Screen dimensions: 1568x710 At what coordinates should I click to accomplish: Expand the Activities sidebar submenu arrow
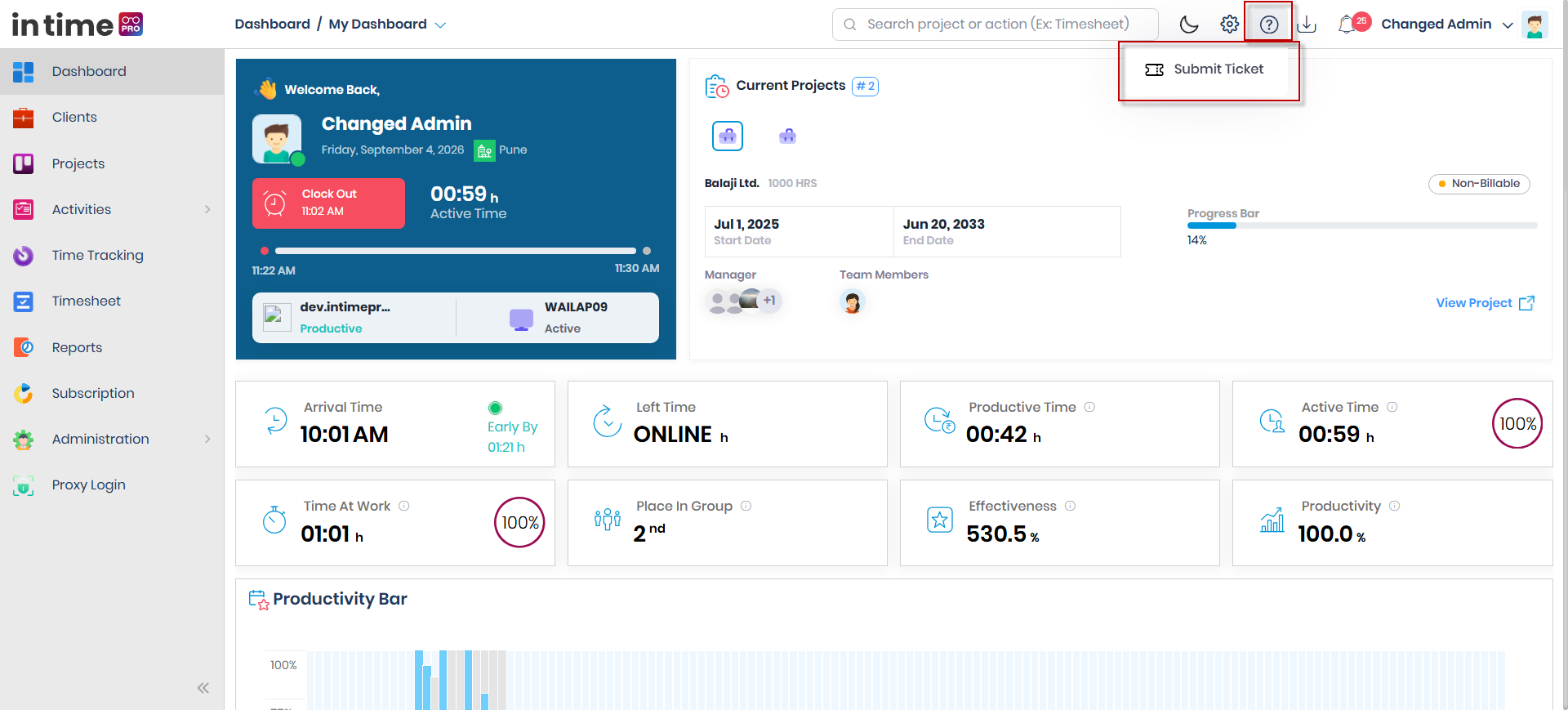click(x=207, y=209)
